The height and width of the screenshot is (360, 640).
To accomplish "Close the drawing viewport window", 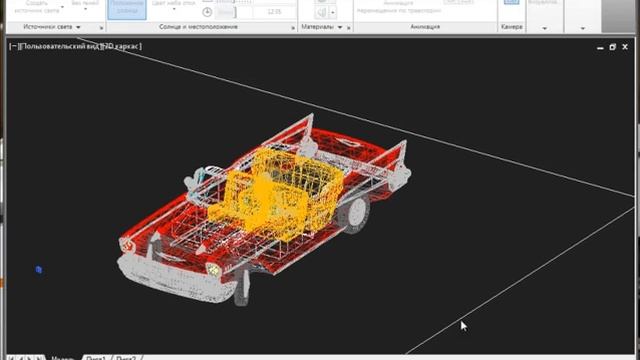I will pos(625,47).
